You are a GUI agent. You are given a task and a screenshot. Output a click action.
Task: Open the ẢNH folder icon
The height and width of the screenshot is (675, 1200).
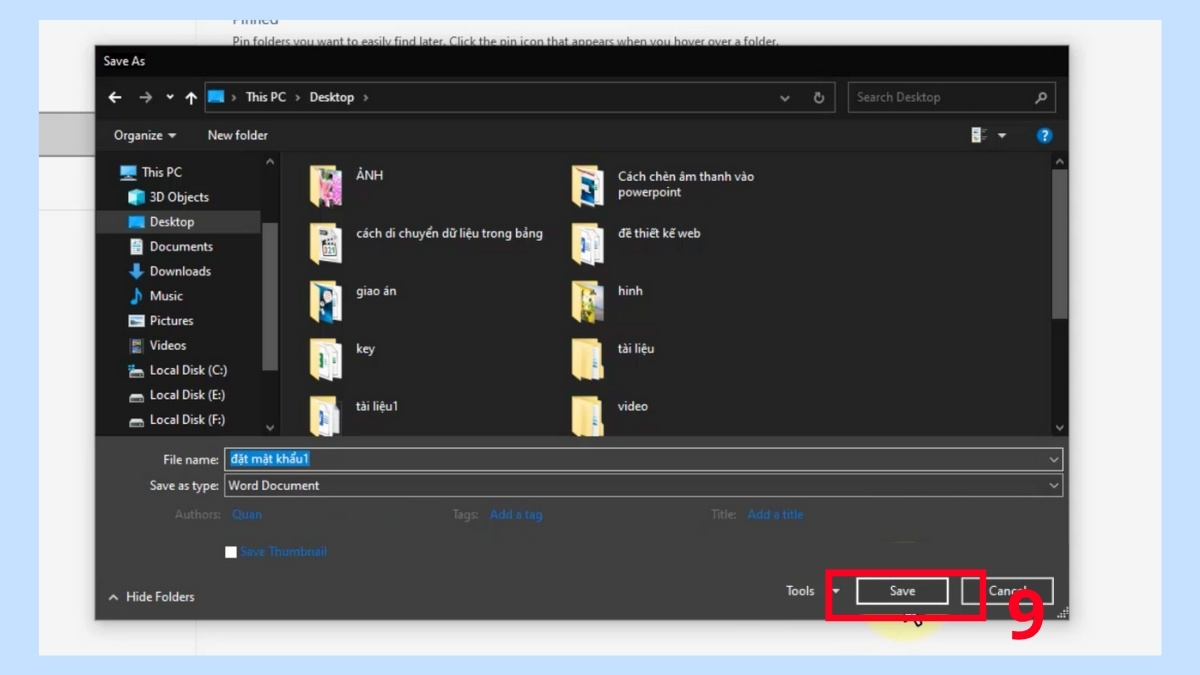pyautogui.click(x=326, y=186)
